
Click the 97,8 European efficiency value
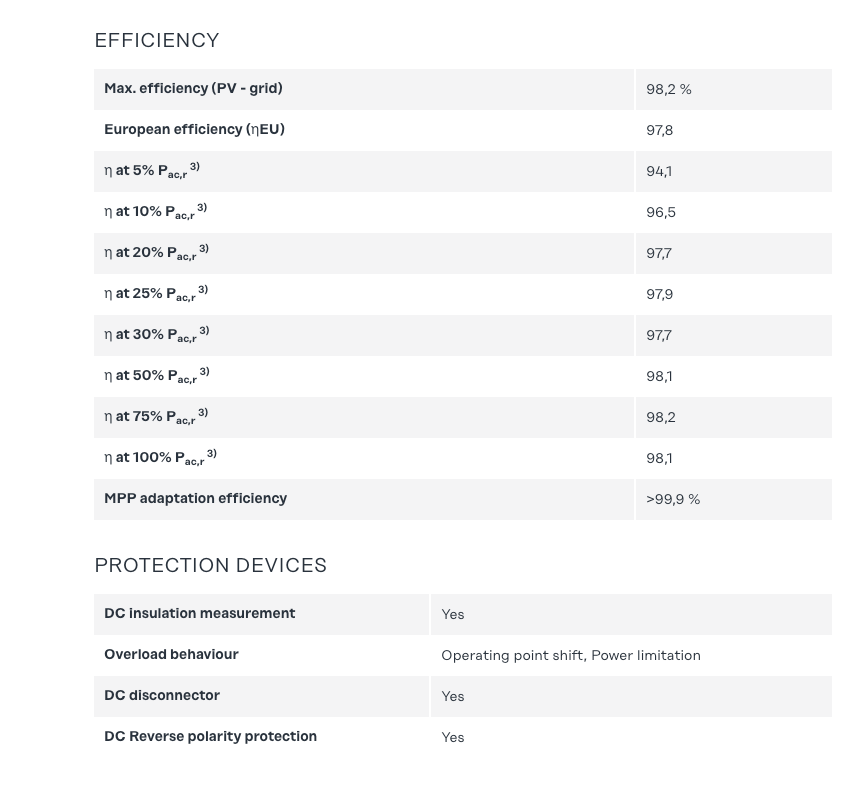point(659,131)
